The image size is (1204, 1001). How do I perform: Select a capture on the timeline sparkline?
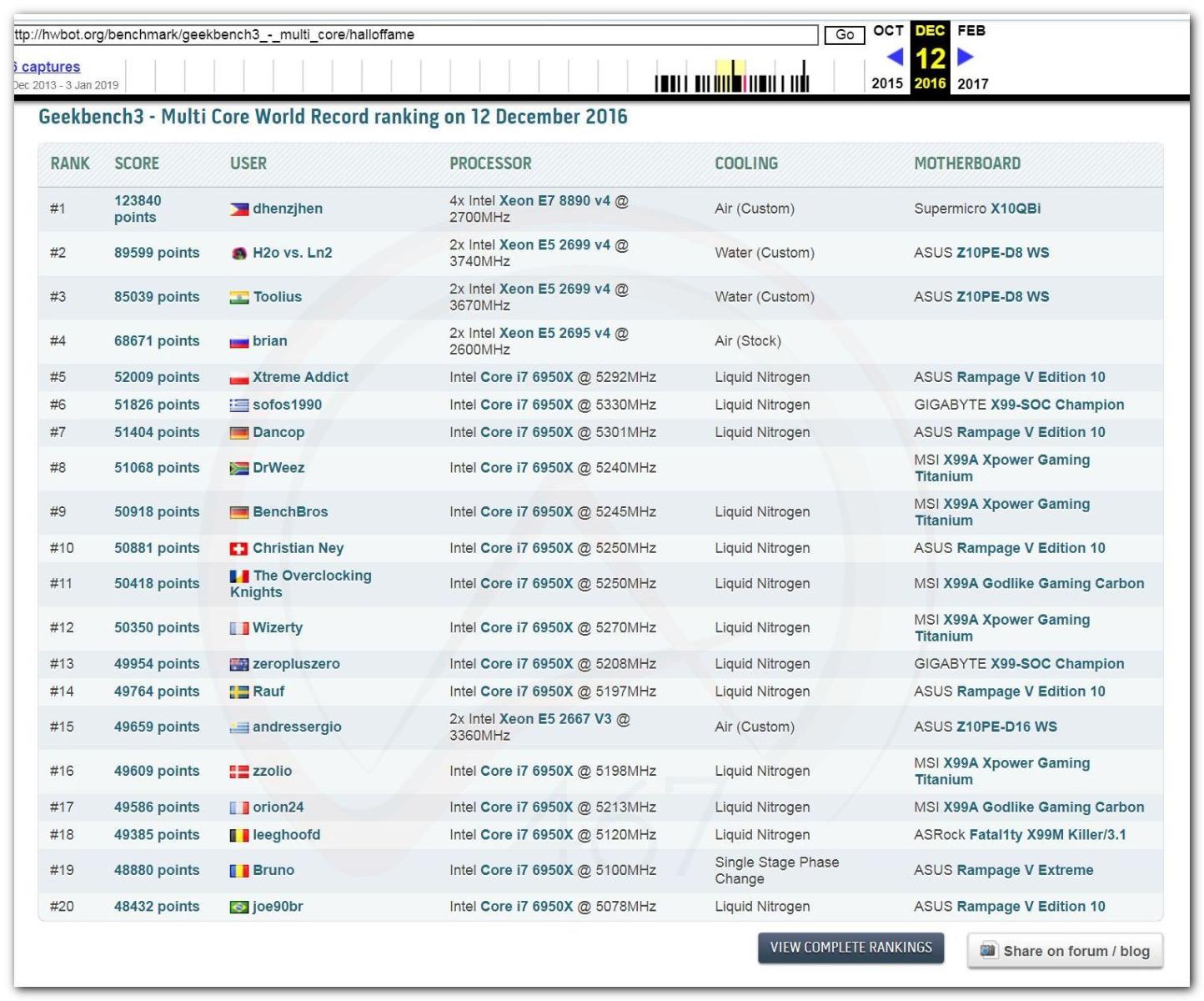tap(732, 76)
